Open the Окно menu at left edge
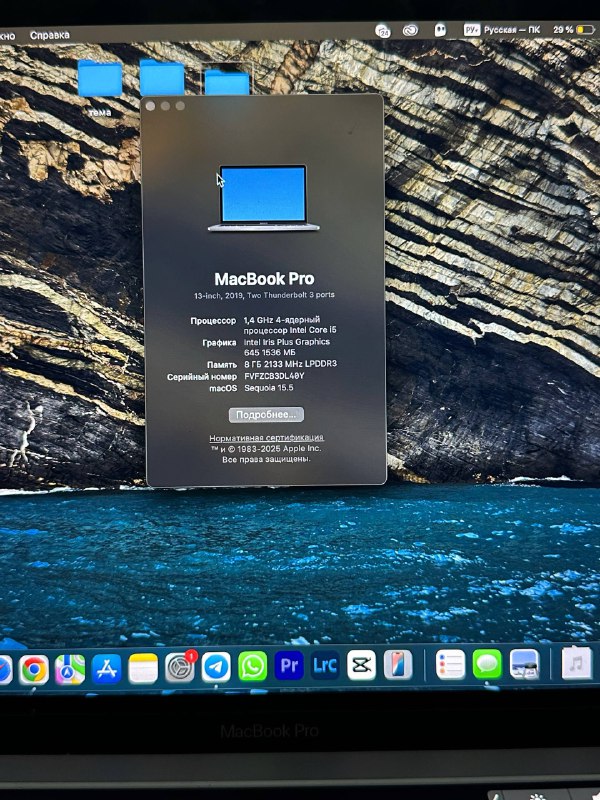The width and height of the screenshot is (600, 800). (x=8, y=36)
